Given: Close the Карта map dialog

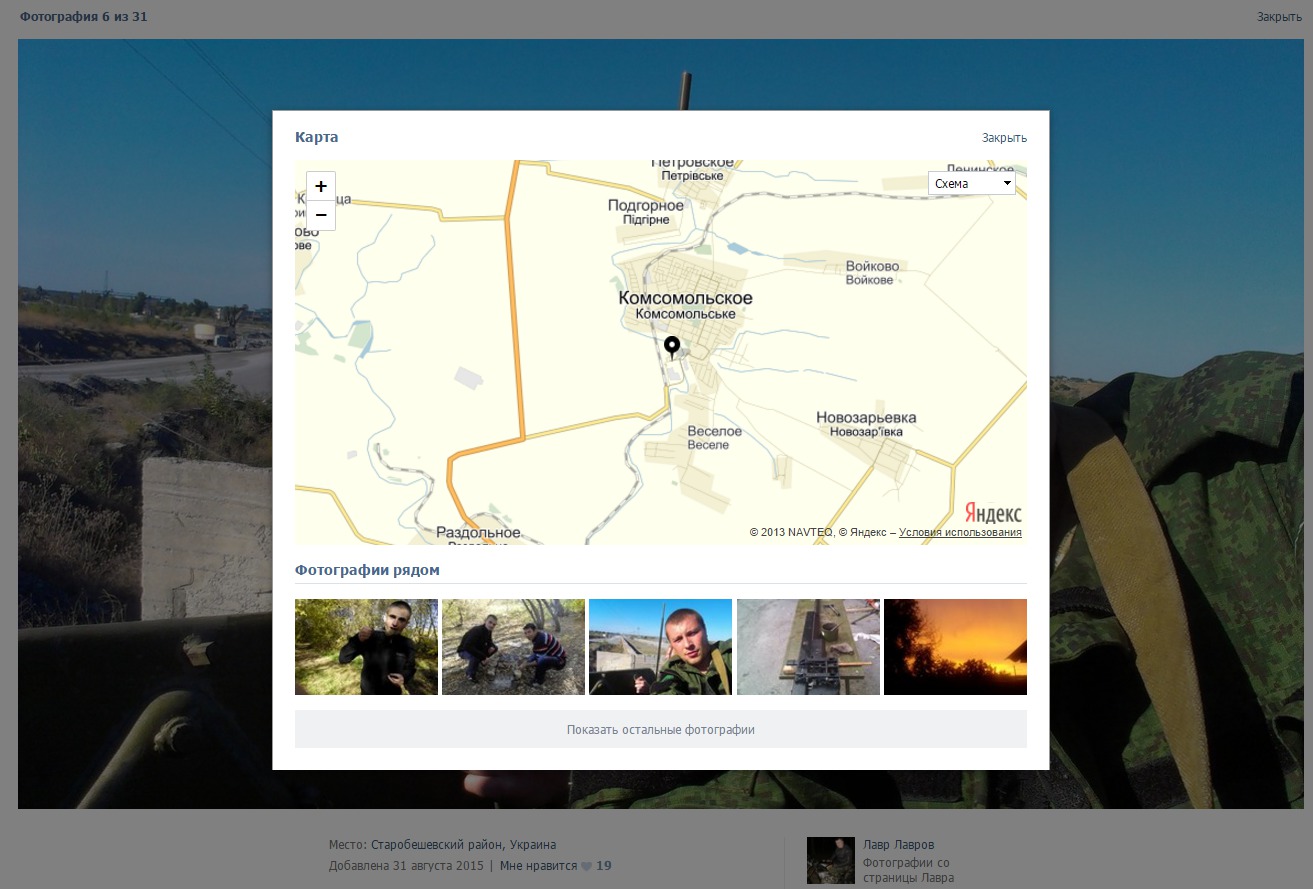Looking at the screenshot, I should [1003, 138].
